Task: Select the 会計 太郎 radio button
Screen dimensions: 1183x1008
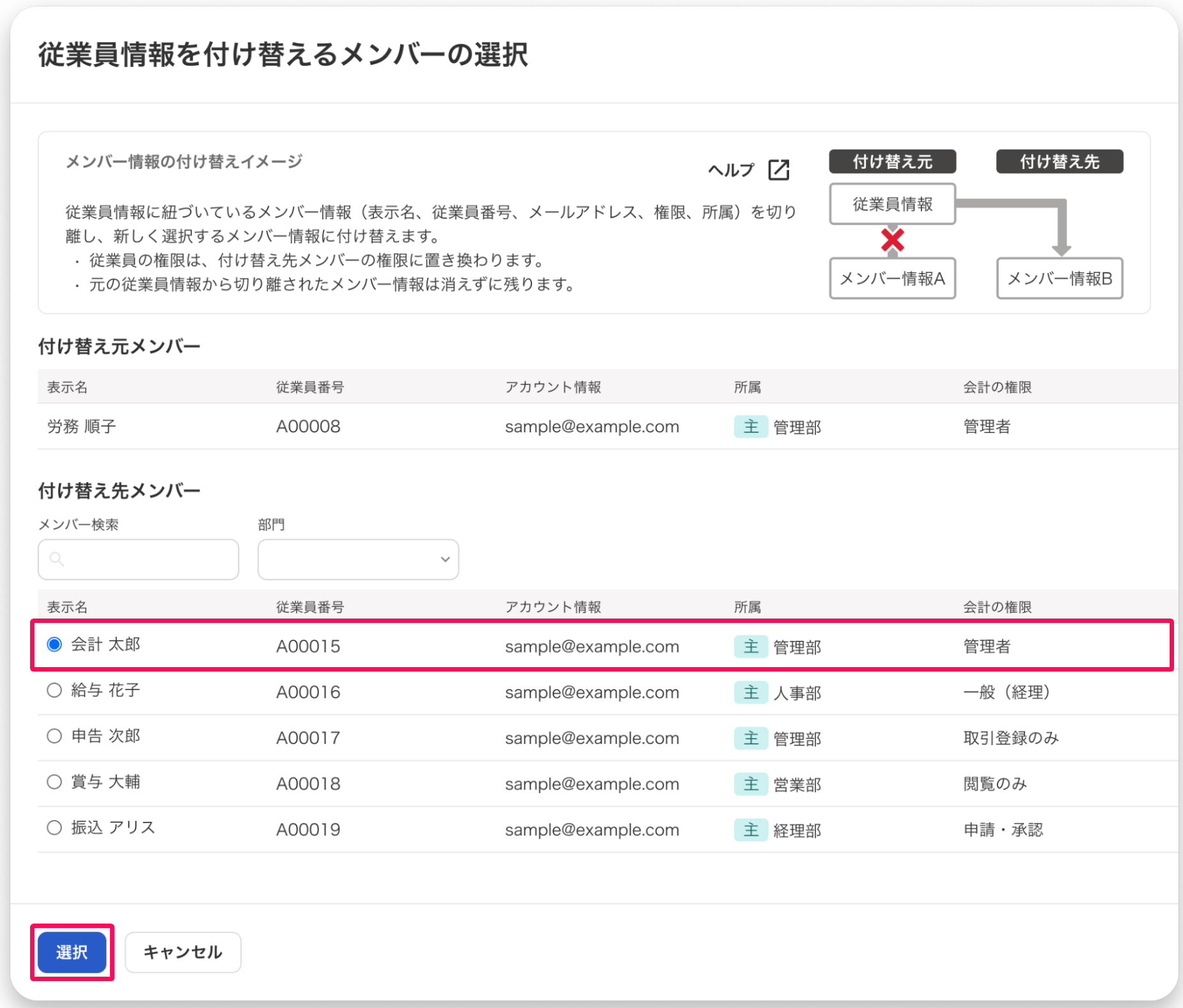Action: (54, 644)
